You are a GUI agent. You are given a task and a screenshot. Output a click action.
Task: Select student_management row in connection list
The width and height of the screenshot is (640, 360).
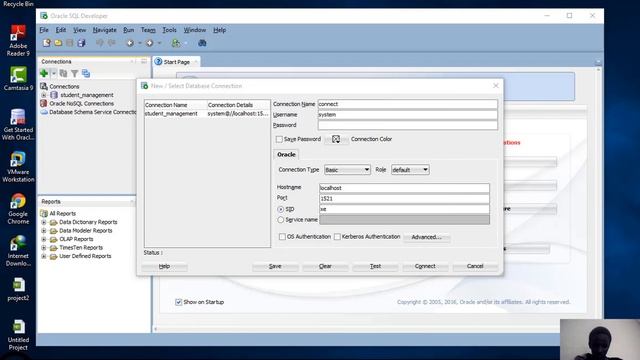pyautogui.click(x=207, y=114)
